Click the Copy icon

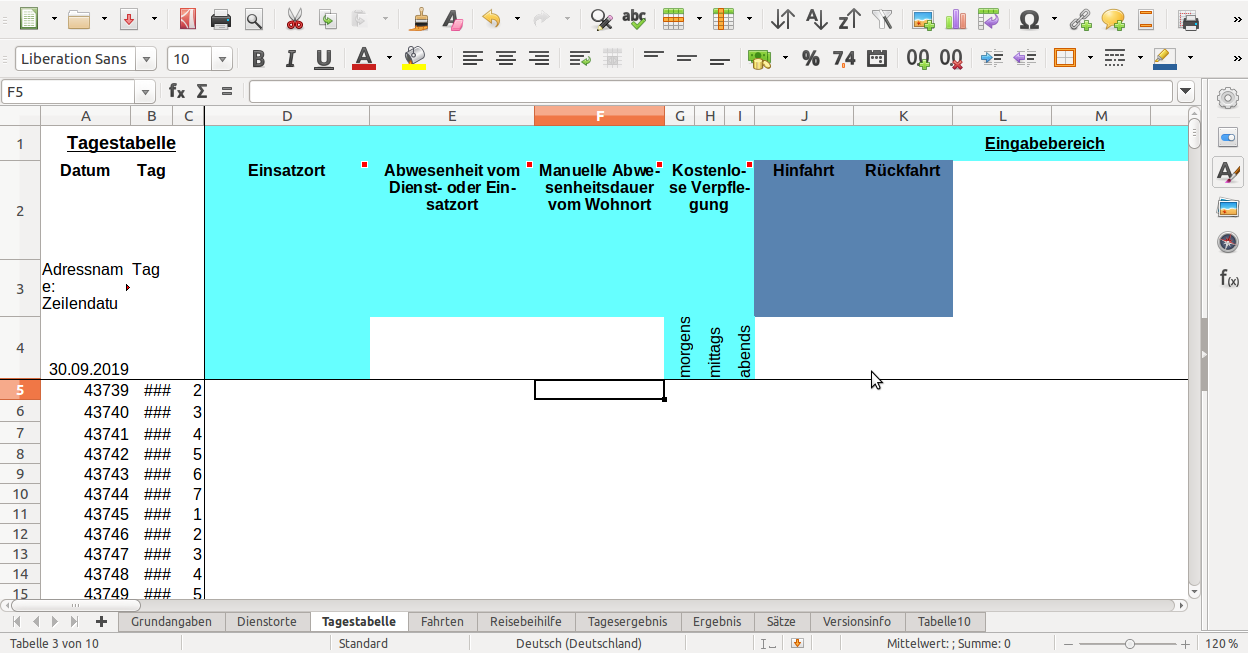click(327, 19)
